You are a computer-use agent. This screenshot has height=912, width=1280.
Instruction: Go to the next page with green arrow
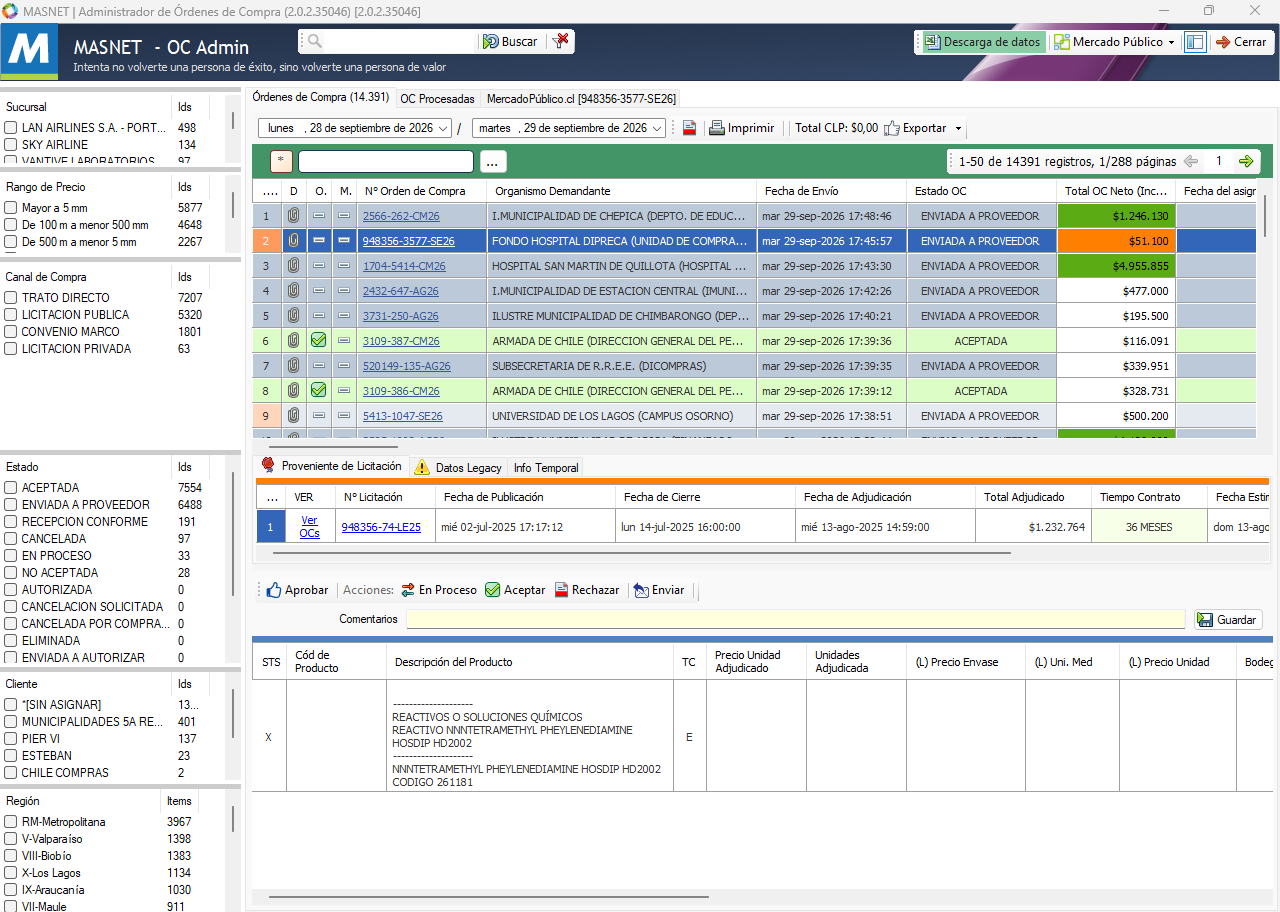[x=1246, y=161]
